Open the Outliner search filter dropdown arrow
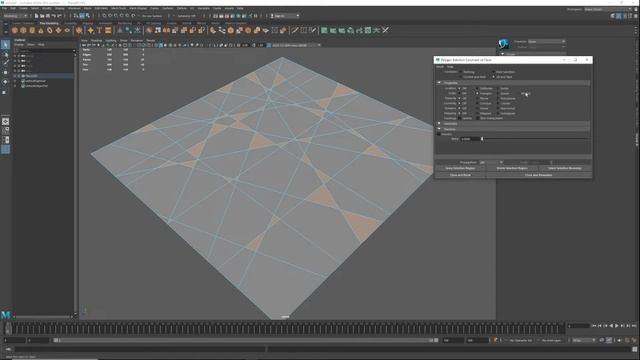The width and height of the screenshot is (640, 360). [x=74, y=51]
